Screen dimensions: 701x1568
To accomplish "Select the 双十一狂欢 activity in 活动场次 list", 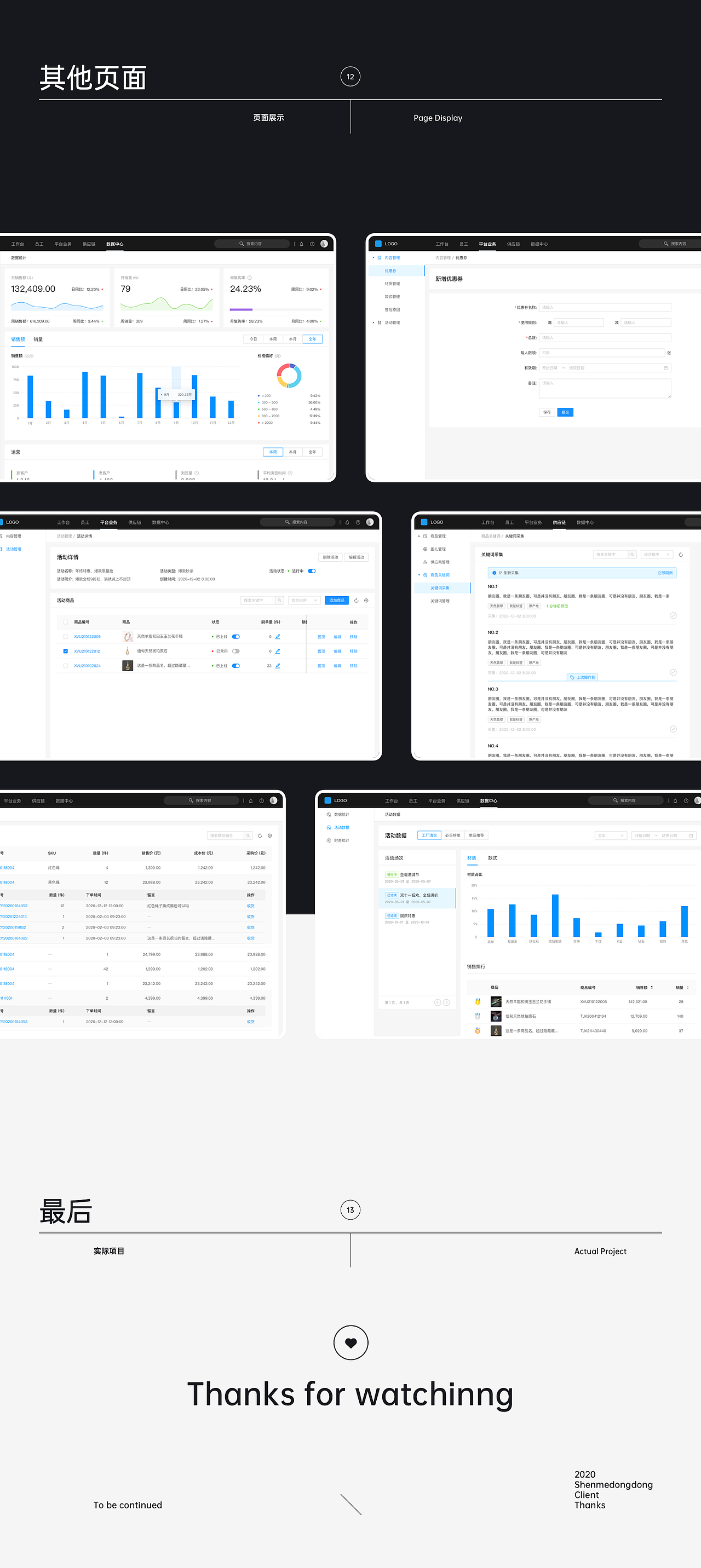I will [x=417, y=898].
